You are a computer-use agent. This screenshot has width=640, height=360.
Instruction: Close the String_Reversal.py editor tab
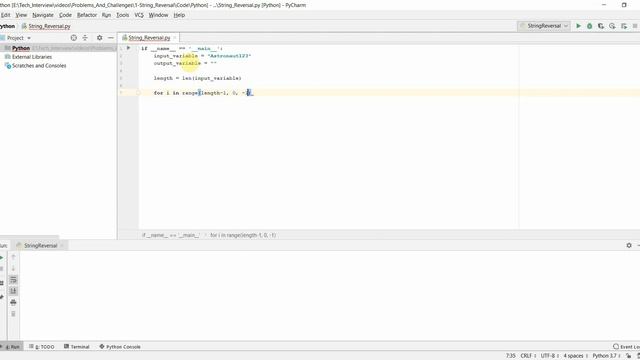[175, 38]
